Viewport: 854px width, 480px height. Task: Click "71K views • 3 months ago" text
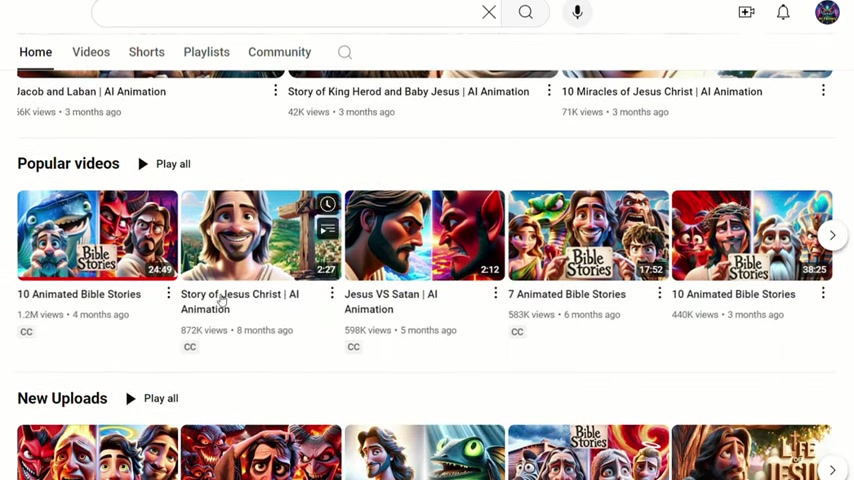pos(615,112)
